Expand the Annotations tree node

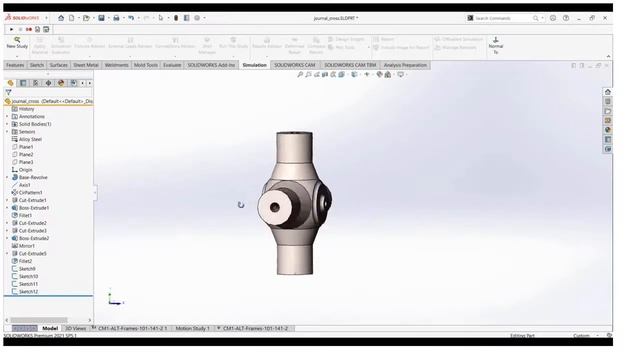7,117
